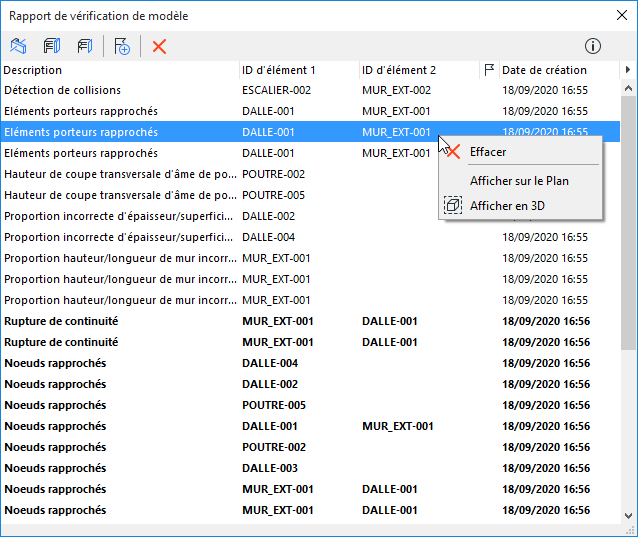Image resolution: width=638 pixels, height=537 pixels.
Task: Click the highlighted Eléments porteurs rapprochés row
Action: [310, 132]
